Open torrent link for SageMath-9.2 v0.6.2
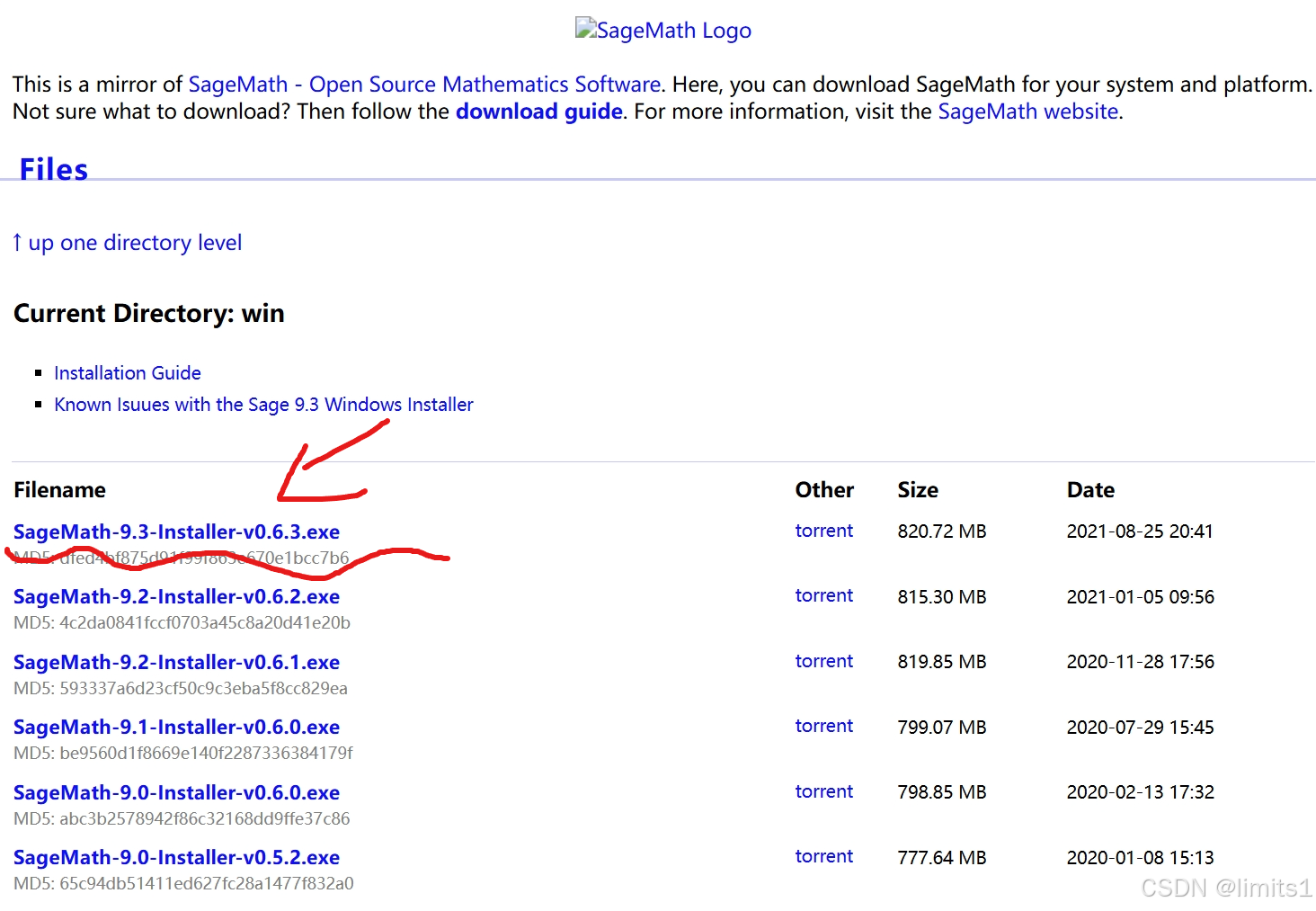Screen dimensions: 1316x911 point(824,595)
